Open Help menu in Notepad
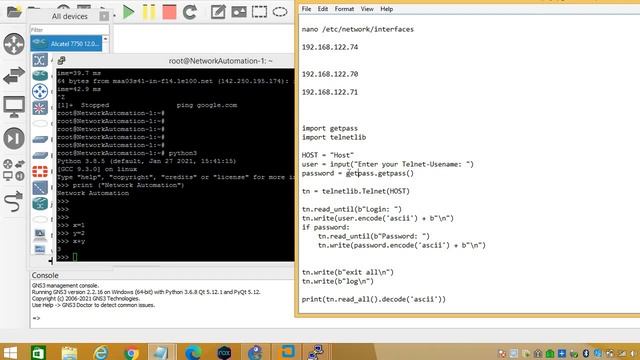Image resolution: width=640 pixels, height=360 pixels. pos(387,9)
